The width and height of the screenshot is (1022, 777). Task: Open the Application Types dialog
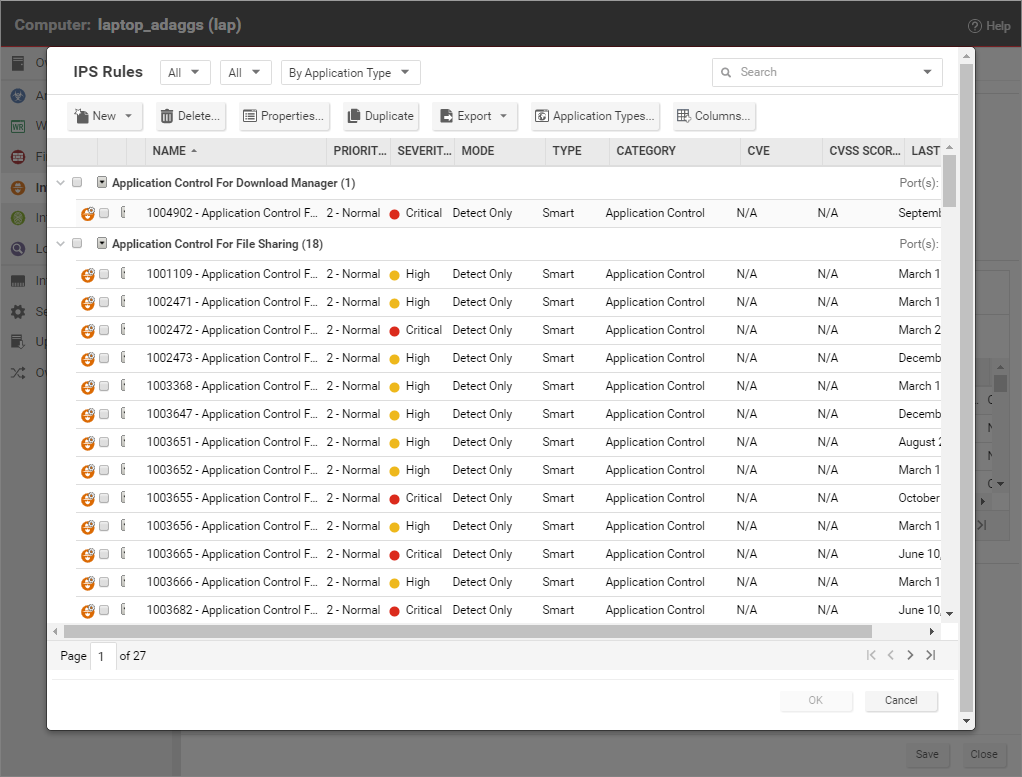tap(594, 116)
